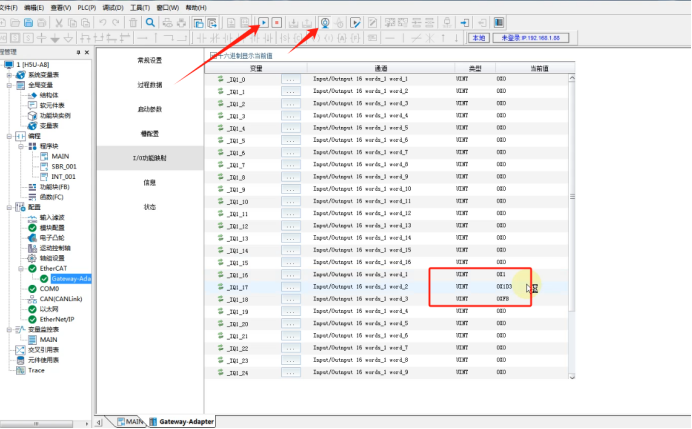Select the Gateway-Adapter node under EtherCAT
Viewport: 692px width, 429px height.
(71, 278)
